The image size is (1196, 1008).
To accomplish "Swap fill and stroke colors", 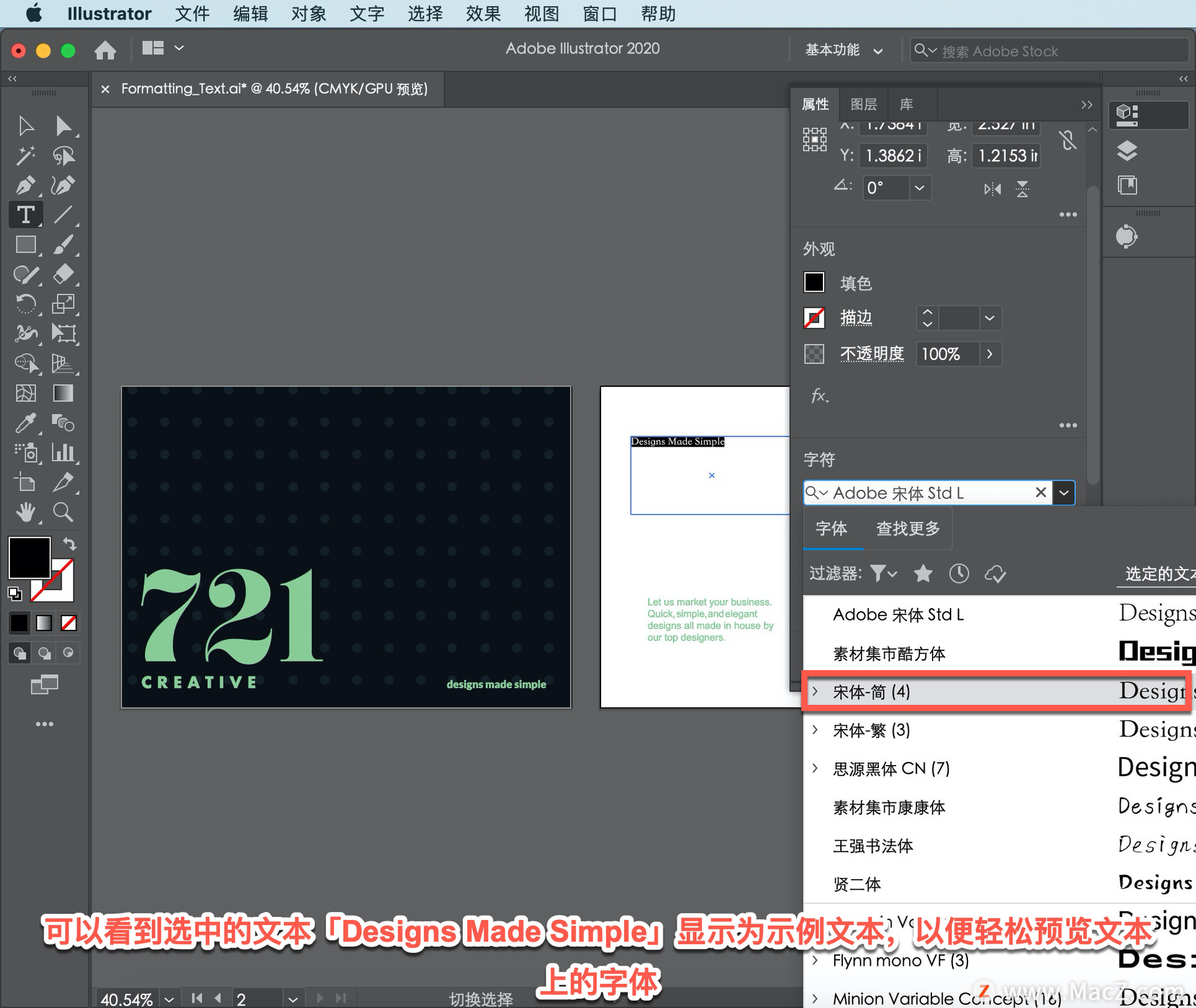I will (70, 544).
